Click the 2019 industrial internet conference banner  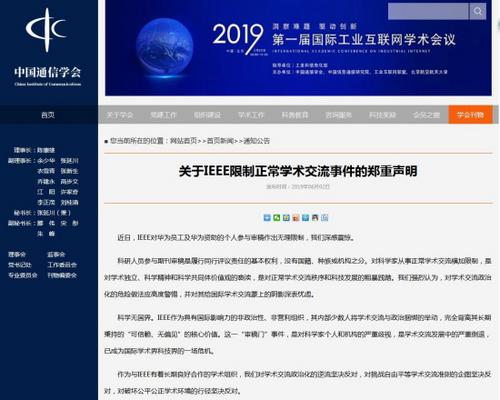point(298,48)
